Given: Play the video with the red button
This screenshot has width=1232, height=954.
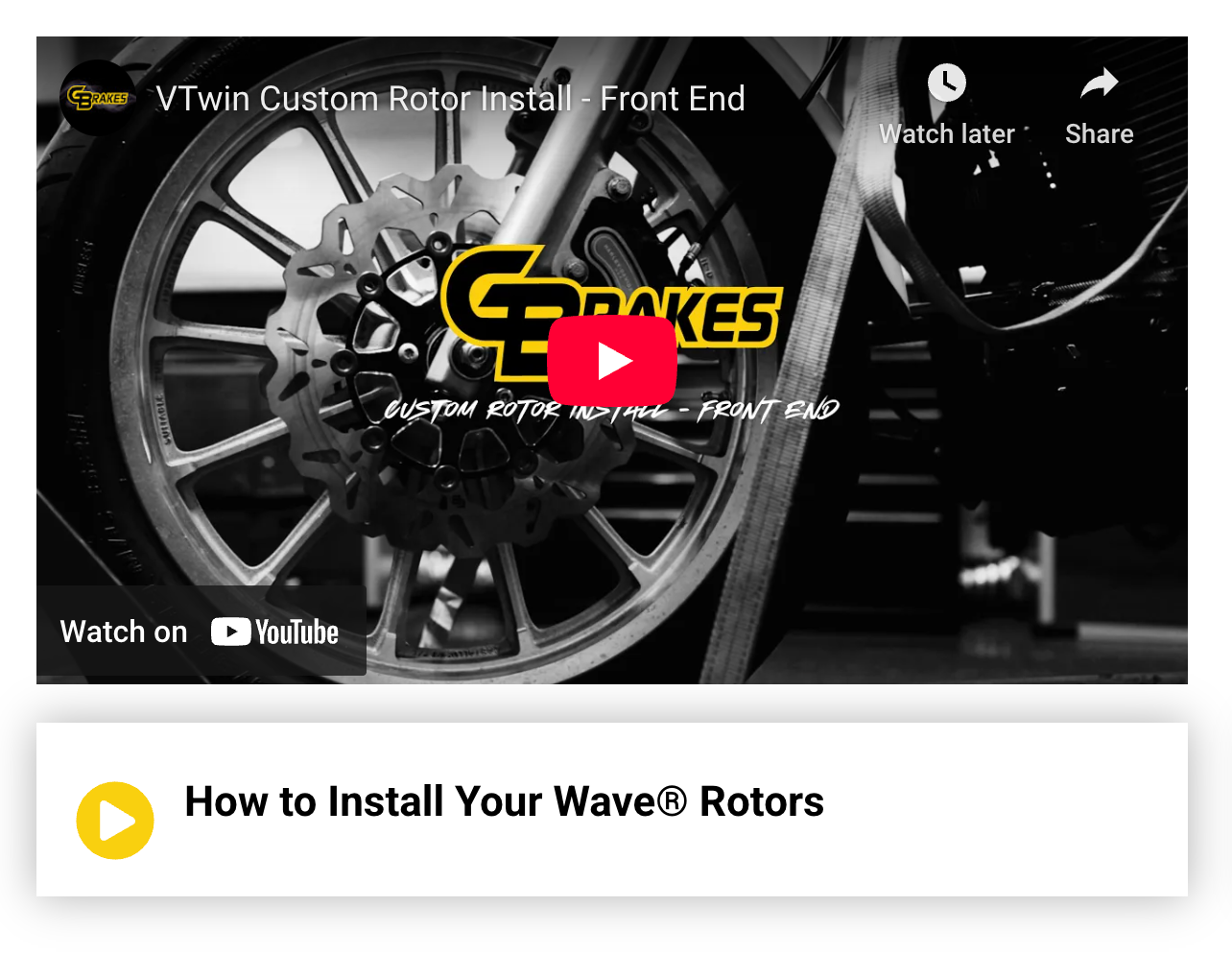Looking at the screenshot, I should (x=612, y=361).
